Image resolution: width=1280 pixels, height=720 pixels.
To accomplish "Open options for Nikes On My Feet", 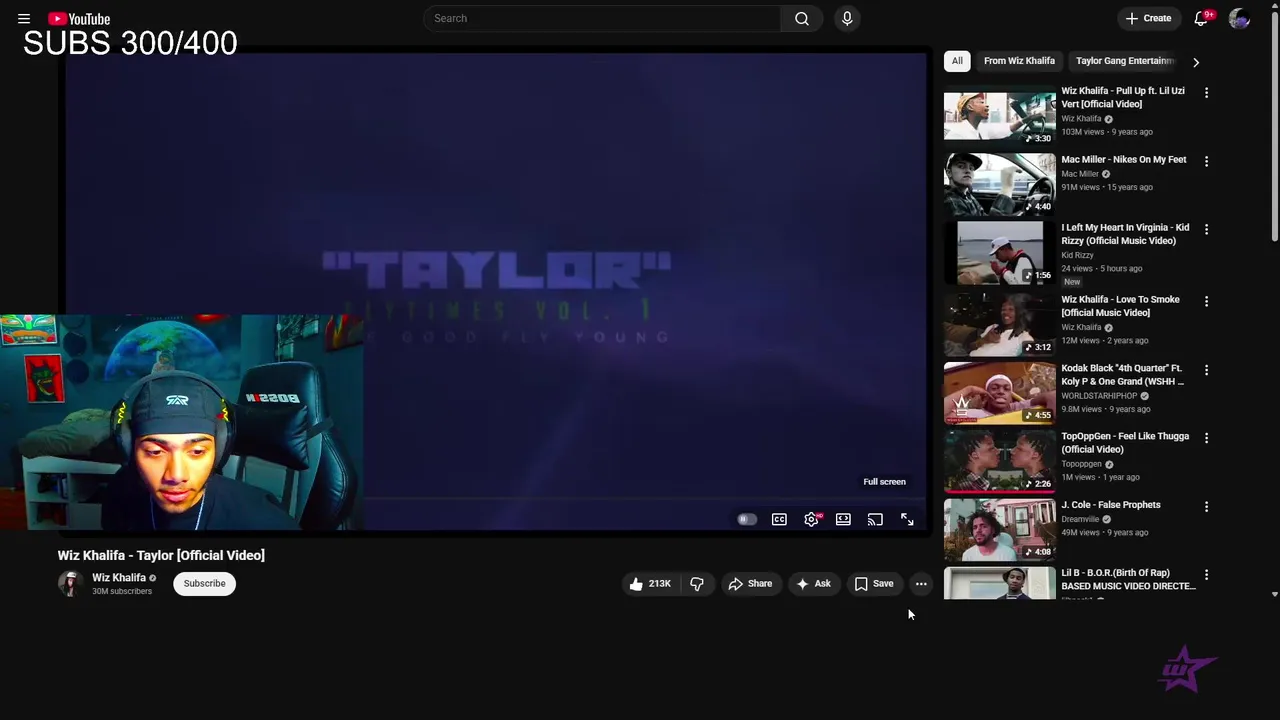I will click(1206, 161).
